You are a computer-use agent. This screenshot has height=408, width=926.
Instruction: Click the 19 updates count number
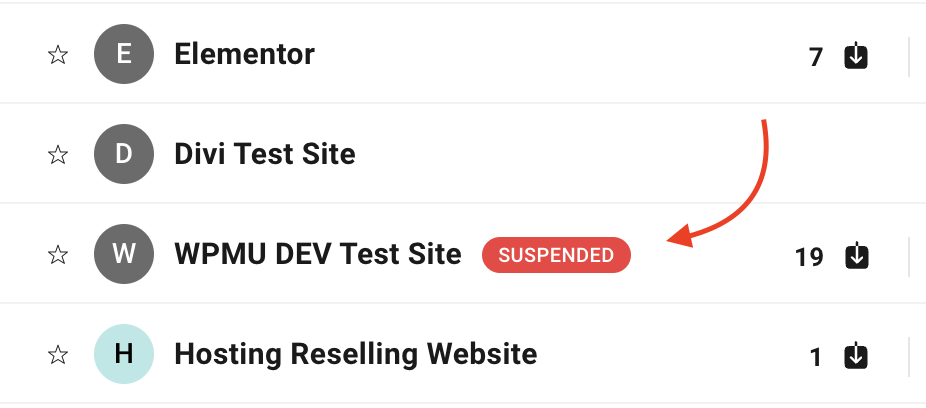809,257
